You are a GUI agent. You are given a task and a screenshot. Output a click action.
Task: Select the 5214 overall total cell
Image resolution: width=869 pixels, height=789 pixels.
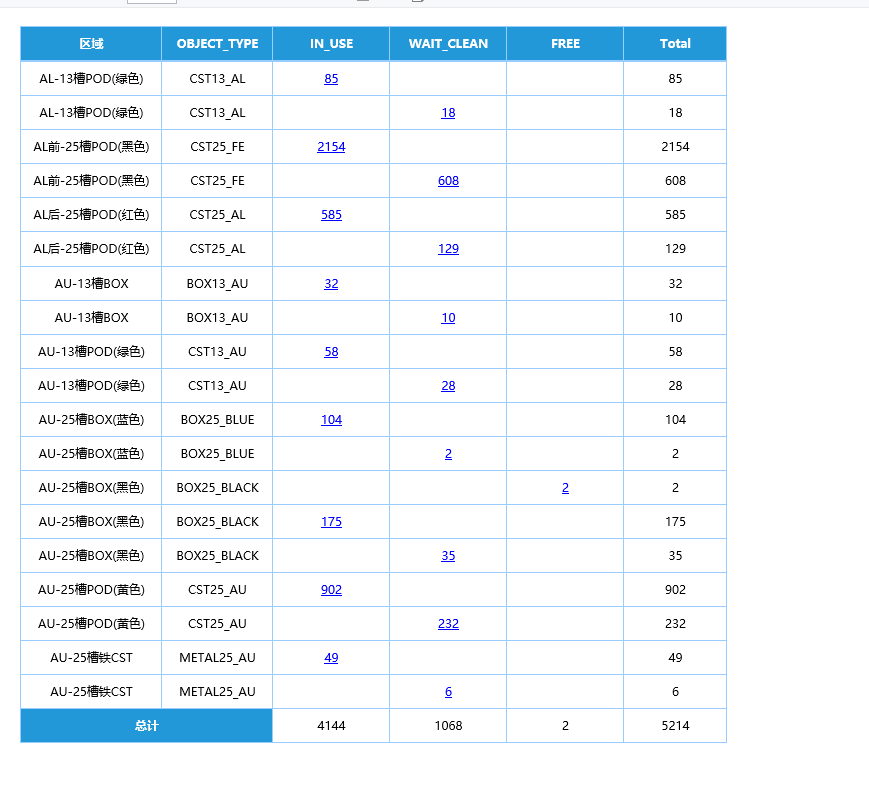[x=675, y=726]
